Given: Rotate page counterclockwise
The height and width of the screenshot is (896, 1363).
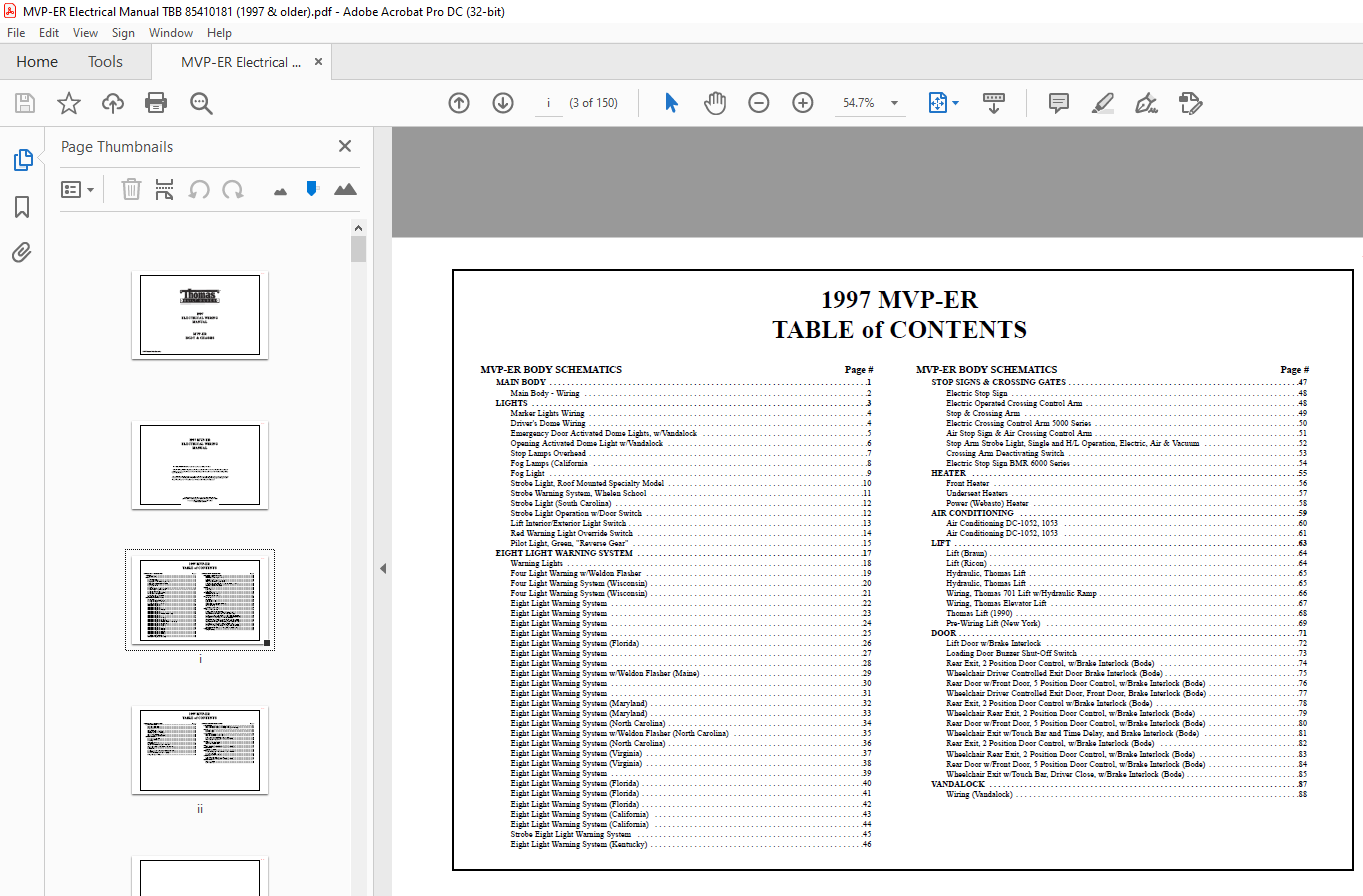Looking at the screenshot, I should click(x=199, y=189).
